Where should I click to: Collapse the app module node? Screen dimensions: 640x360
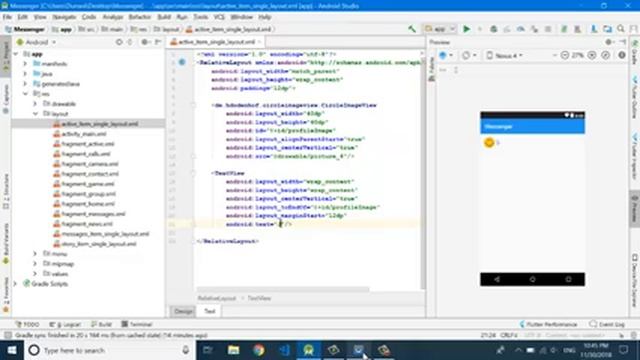[16, 54]
